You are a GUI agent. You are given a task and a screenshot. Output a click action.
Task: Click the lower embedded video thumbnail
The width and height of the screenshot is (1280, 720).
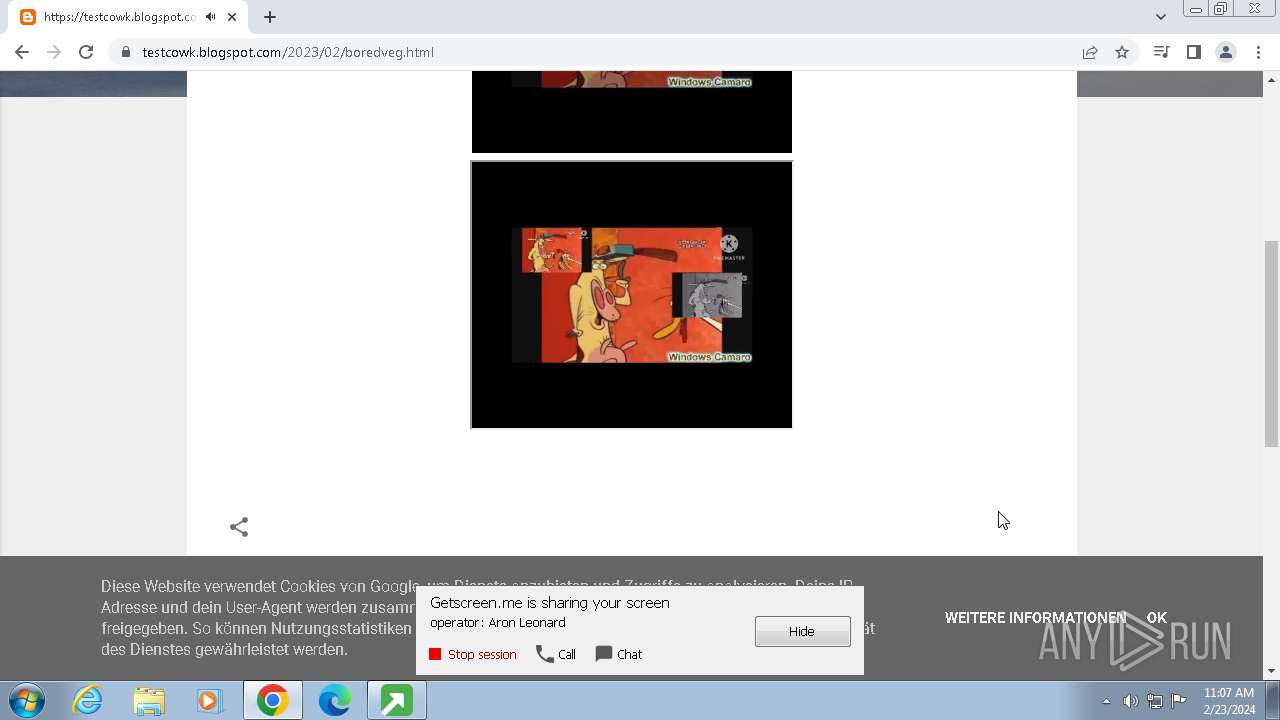tap(632, 295)
